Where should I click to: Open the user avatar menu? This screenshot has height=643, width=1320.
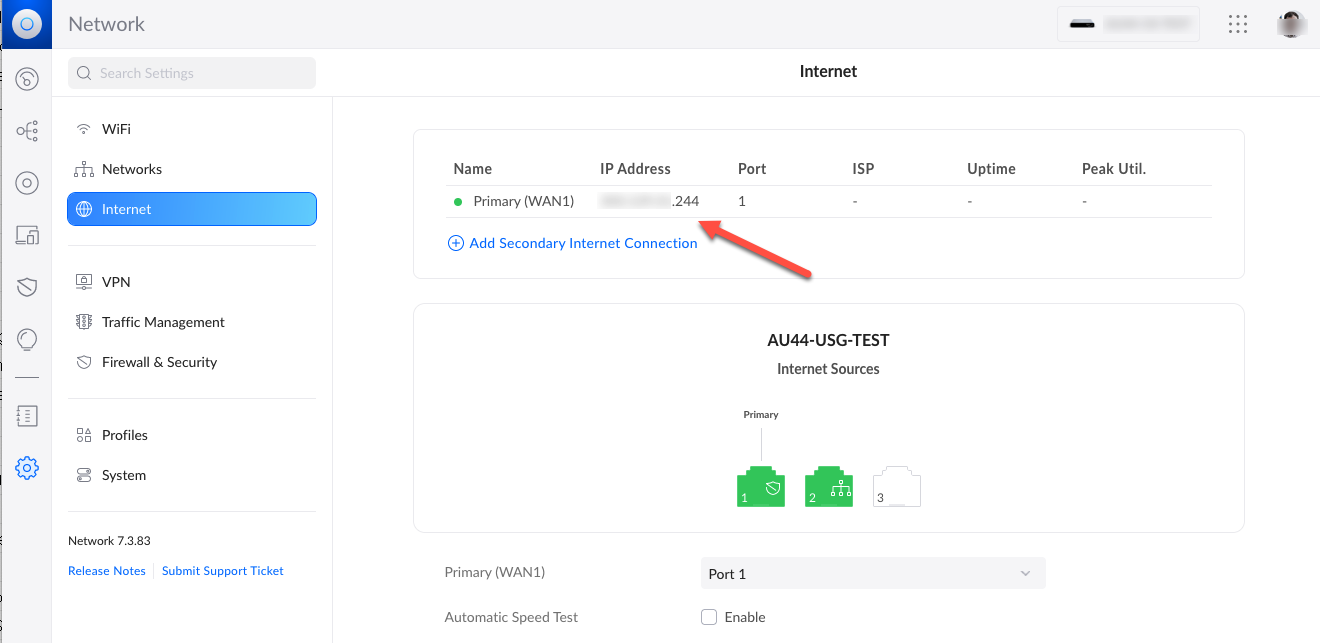click(1291, 24)
